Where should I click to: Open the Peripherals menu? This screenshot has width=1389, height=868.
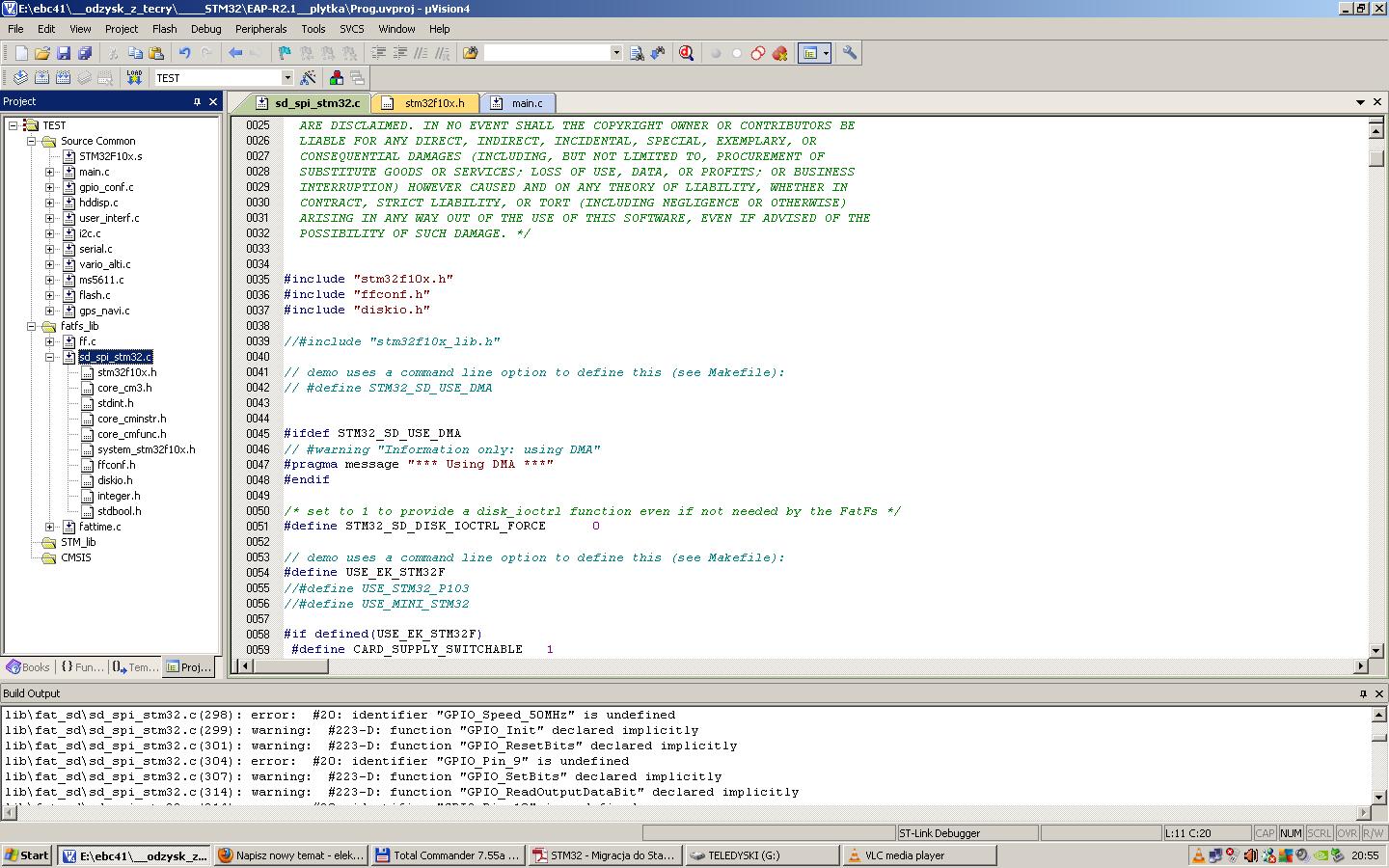coord(260,29)
